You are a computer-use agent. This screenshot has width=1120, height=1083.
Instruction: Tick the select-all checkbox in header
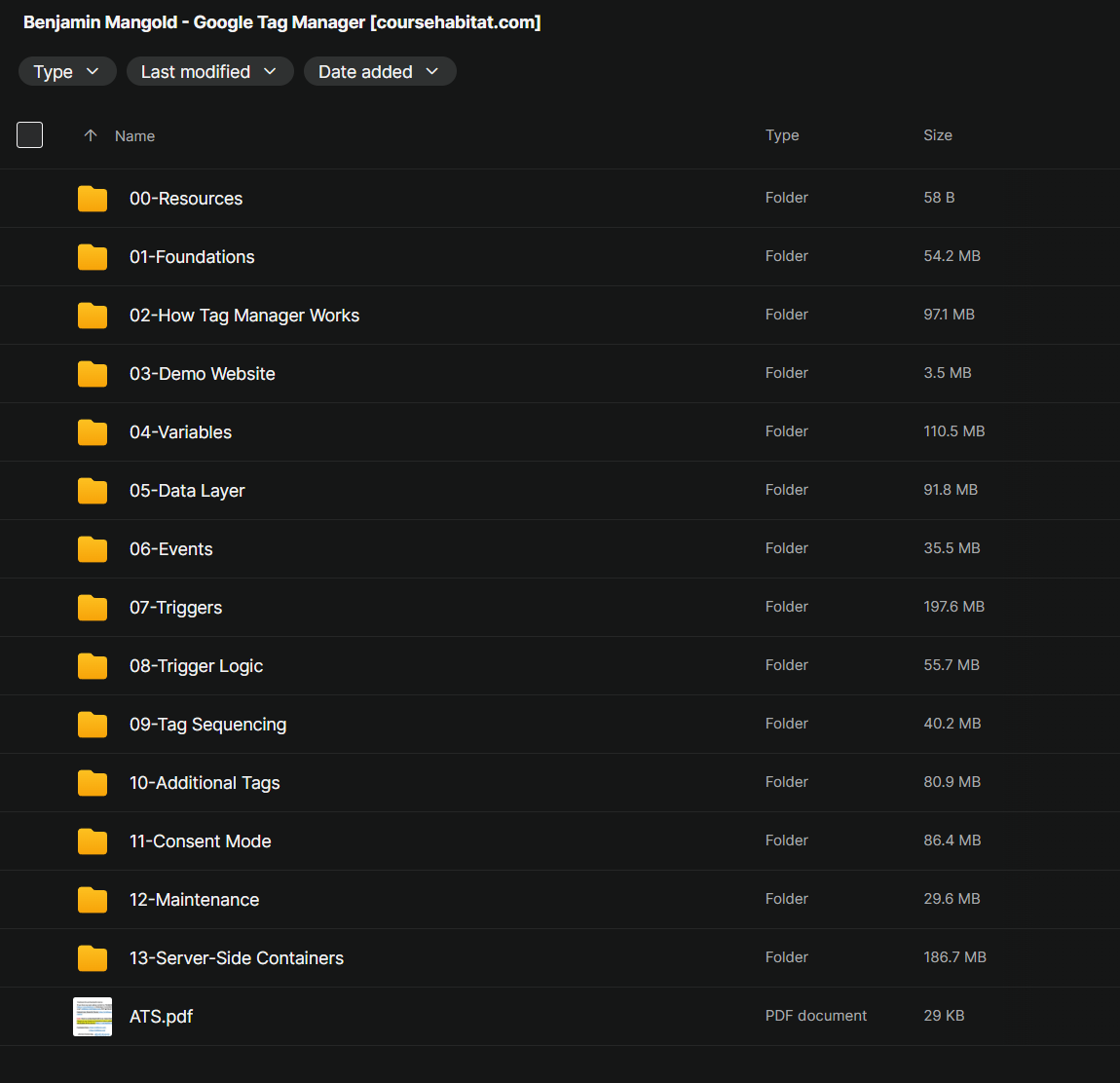click(30, 135)
